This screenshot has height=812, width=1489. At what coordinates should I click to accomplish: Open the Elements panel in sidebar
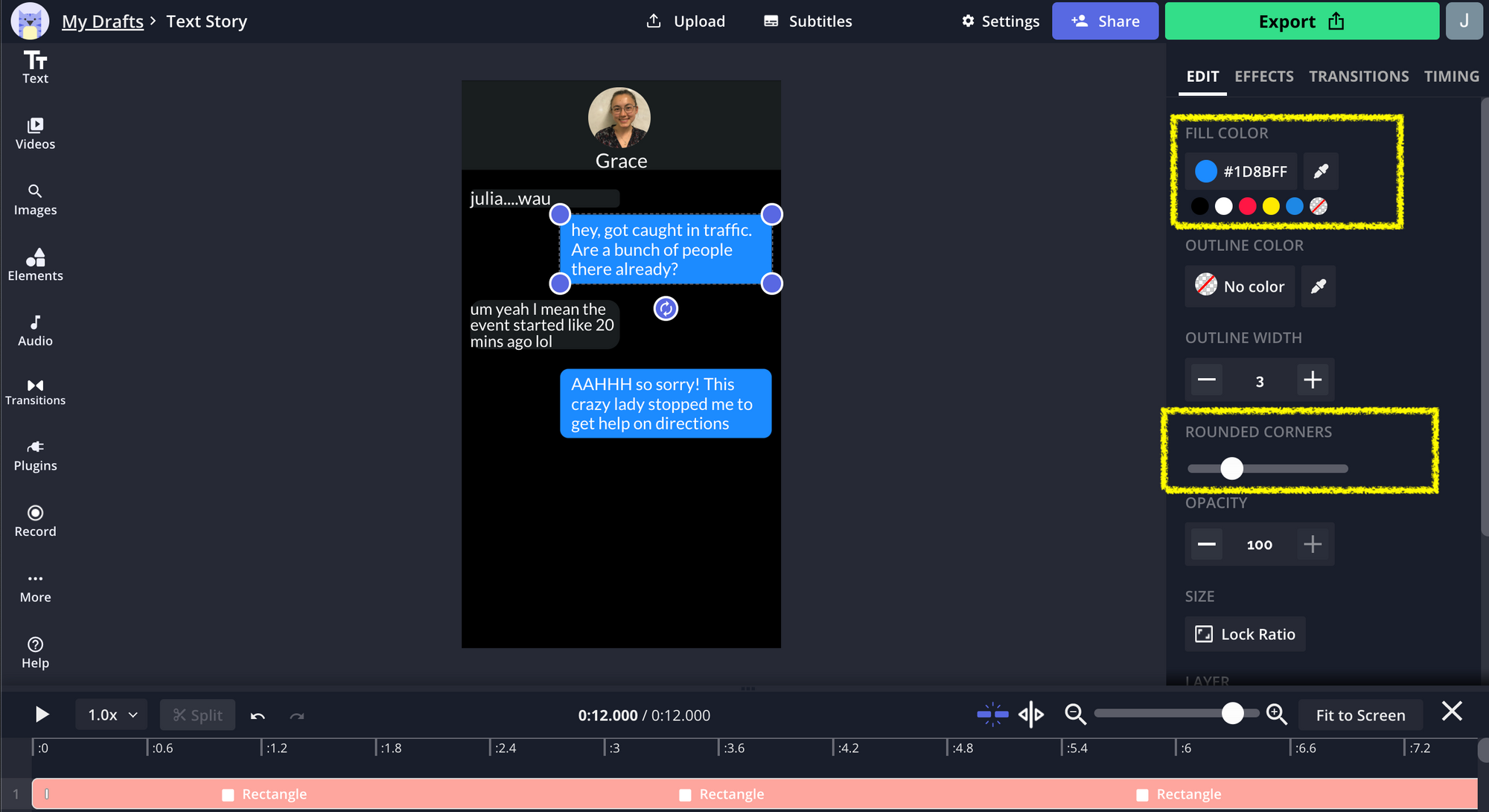tap(35, 264)
